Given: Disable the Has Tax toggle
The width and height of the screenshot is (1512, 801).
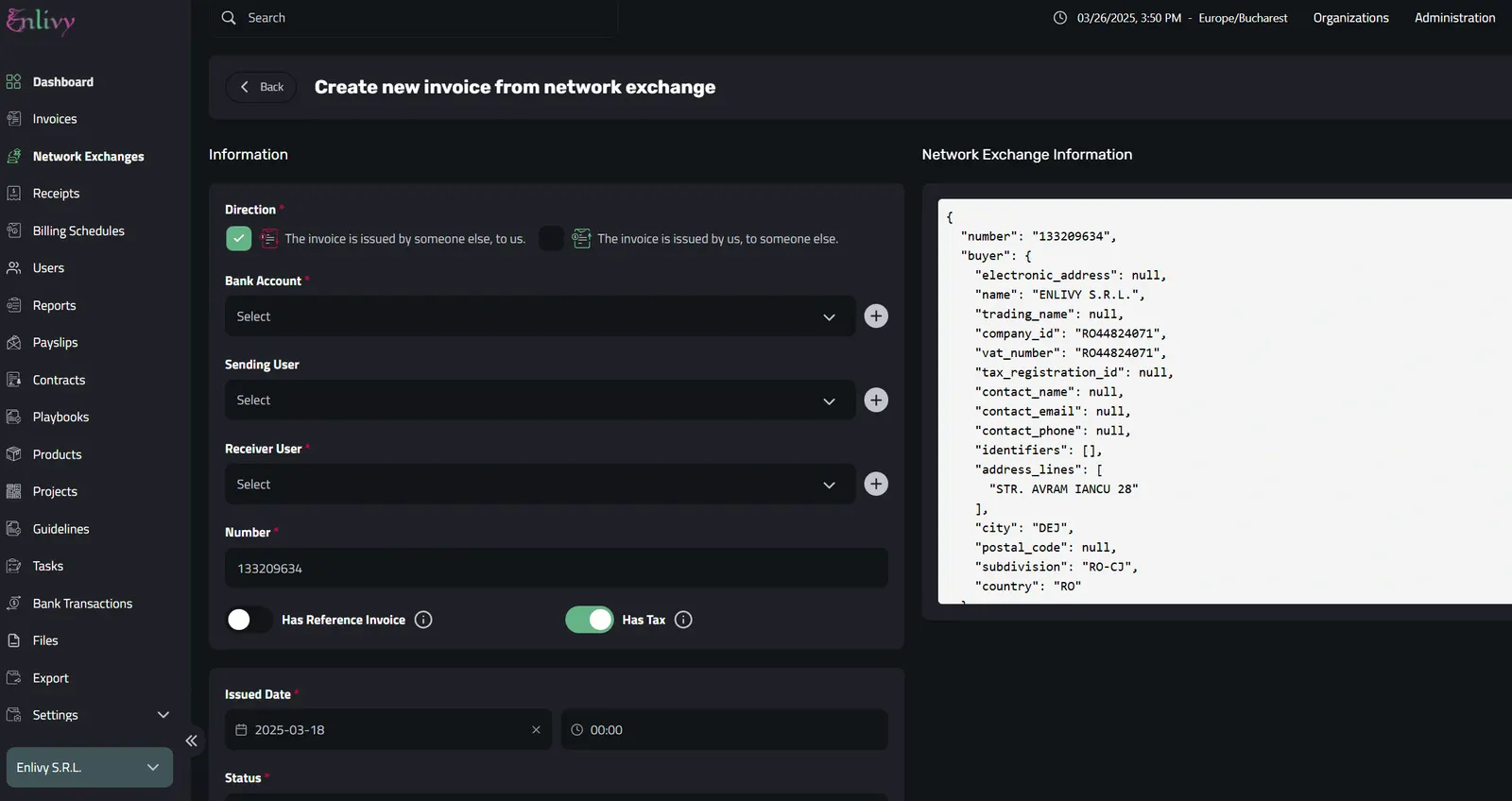Looking at the screenshot, I should (x=590, y=620).
